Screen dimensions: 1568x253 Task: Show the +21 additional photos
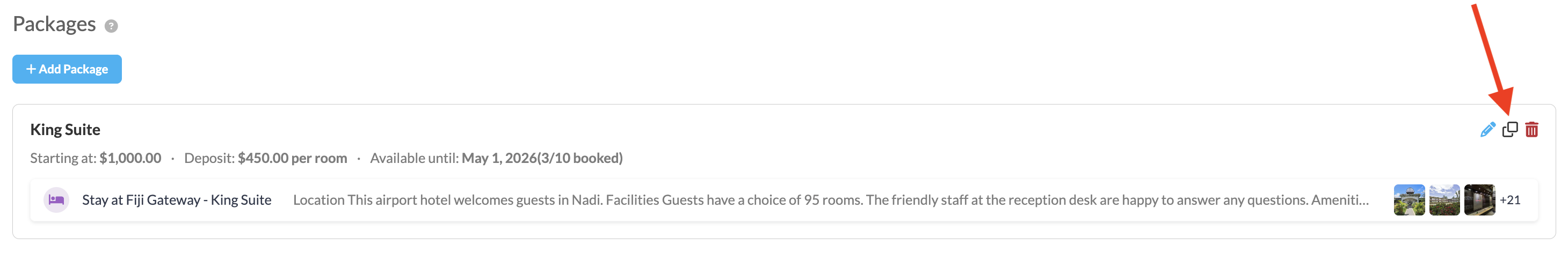click(x=1509, y=200)
